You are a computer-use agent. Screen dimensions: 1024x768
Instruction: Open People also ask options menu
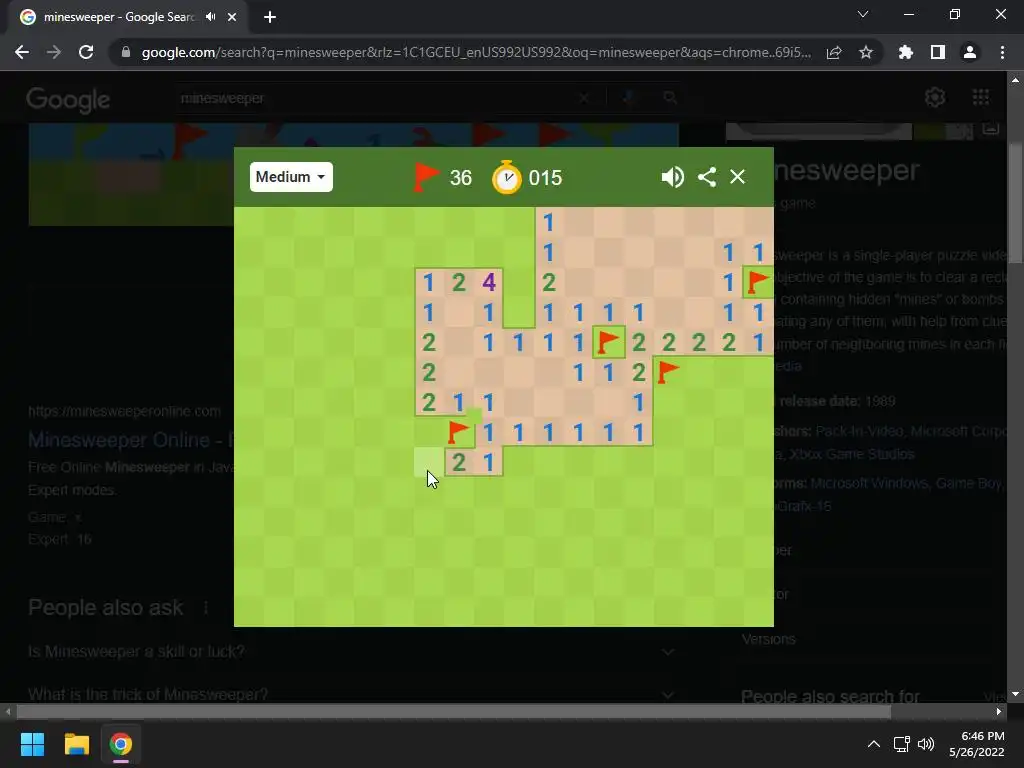(x=206, y=607)
